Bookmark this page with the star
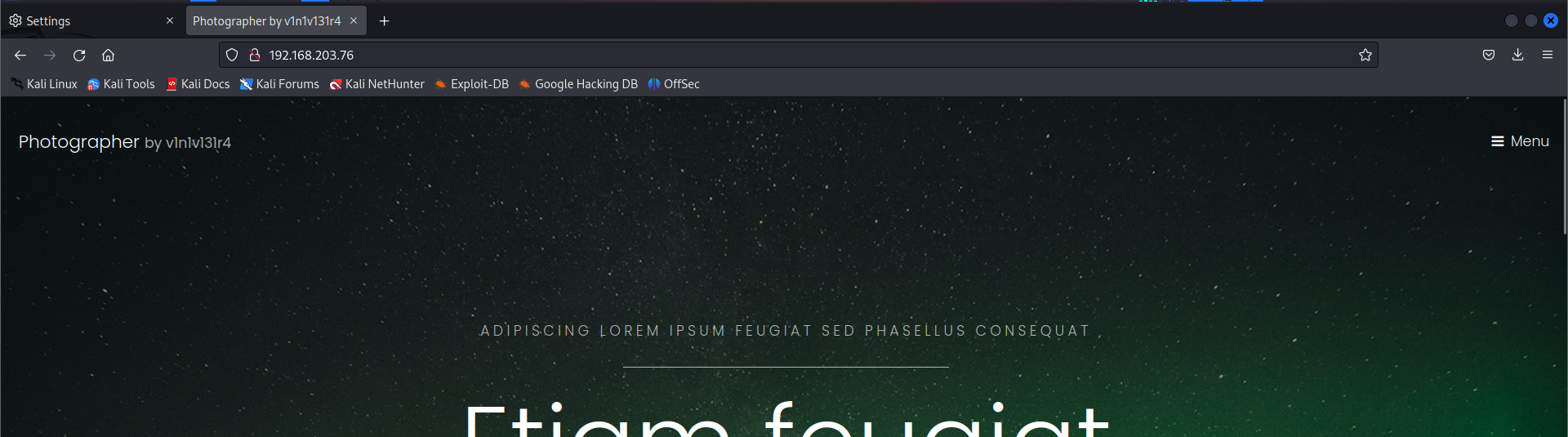Viewport: 1568px width, 437px height. (x=1365, y=55)
